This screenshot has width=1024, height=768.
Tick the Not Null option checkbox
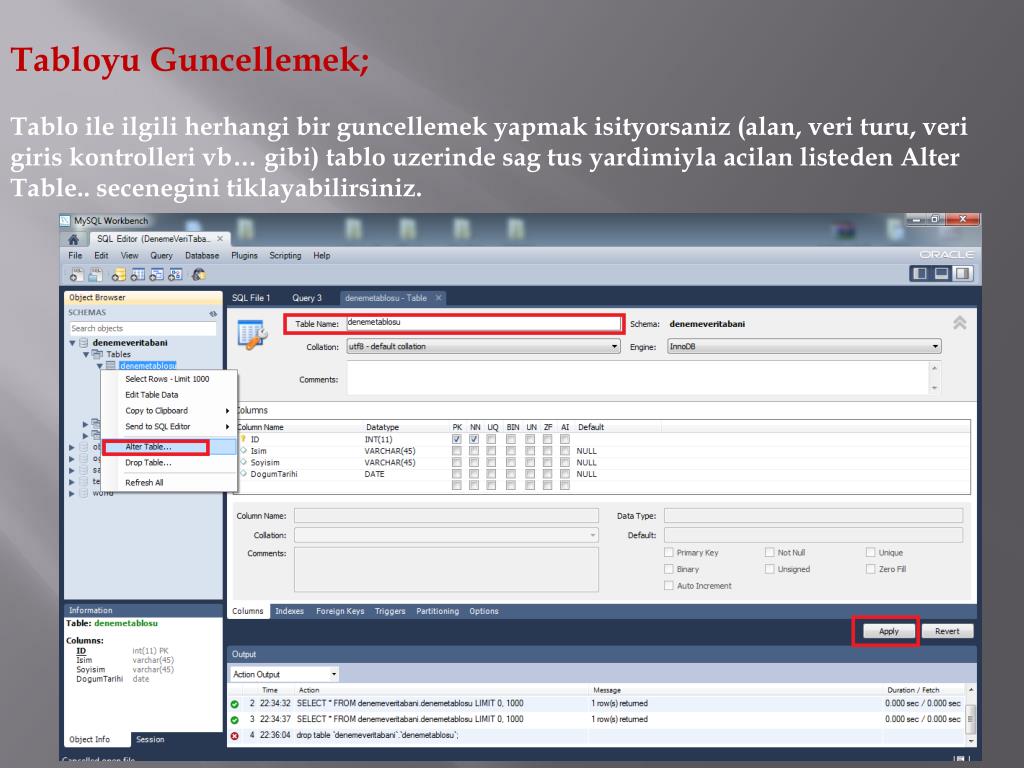(769, 552)
